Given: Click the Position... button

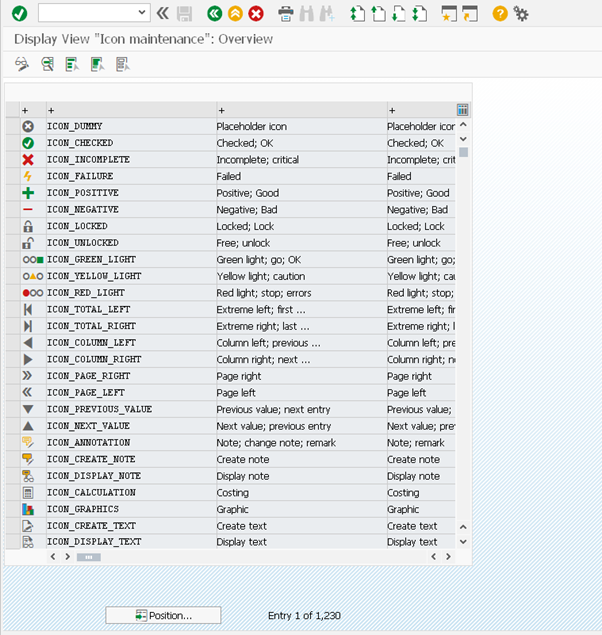Looking at the screenshot, I should [x=163, y=615].
